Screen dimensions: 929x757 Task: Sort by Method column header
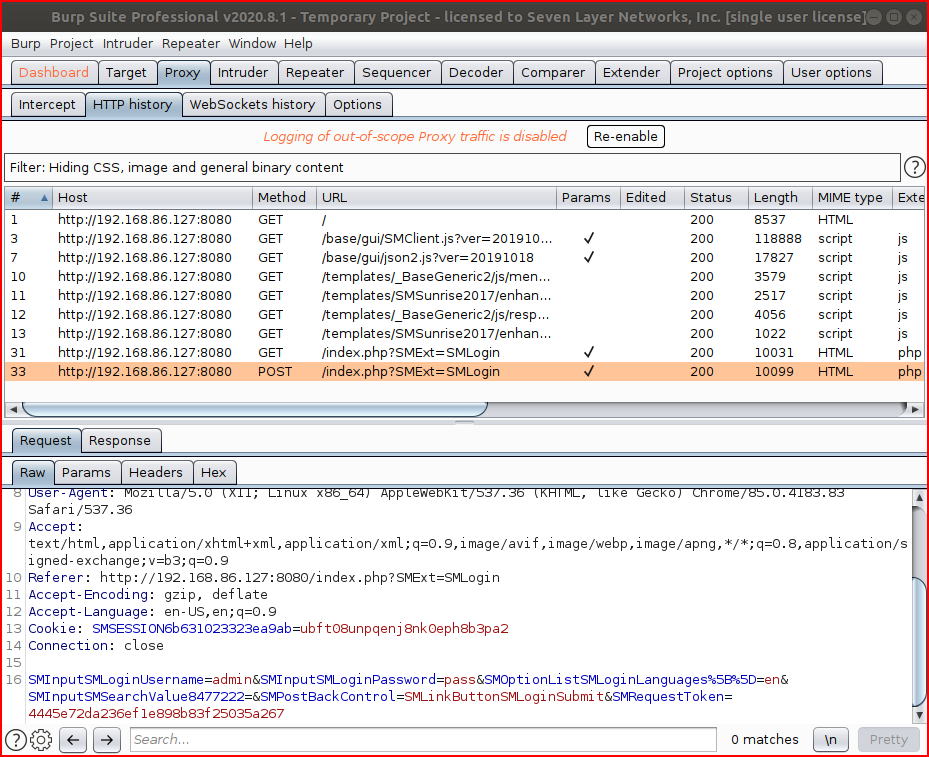tap(284, 198)
